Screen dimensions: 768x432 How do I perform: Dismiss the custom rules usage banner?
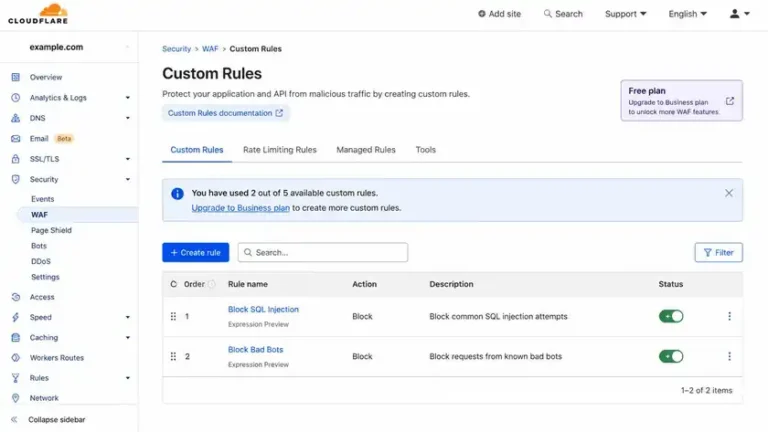[729, 193]
